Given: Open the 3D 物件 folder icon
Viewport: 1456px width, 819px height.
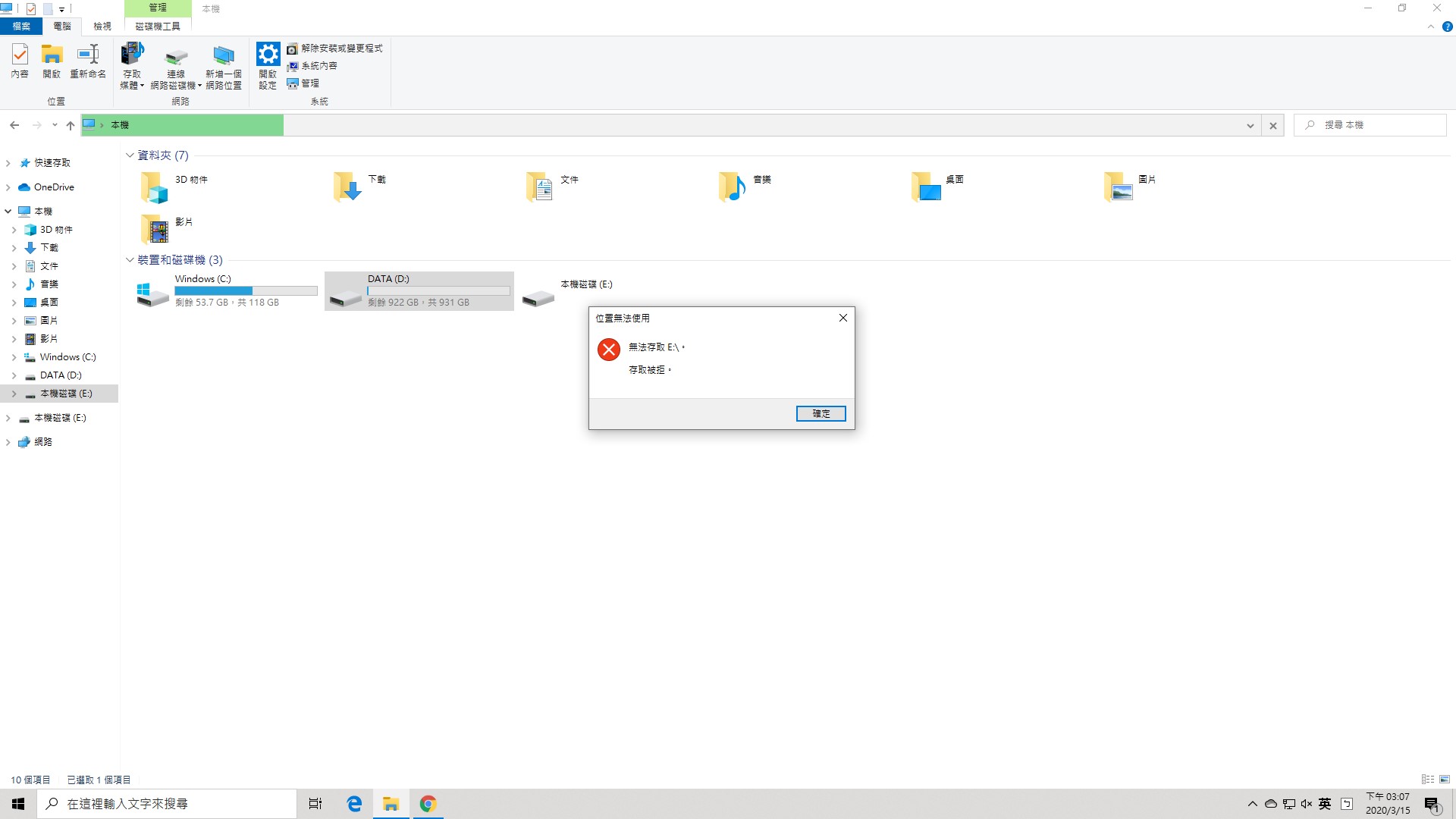Looking at the screenshot, I should (154, 187).
